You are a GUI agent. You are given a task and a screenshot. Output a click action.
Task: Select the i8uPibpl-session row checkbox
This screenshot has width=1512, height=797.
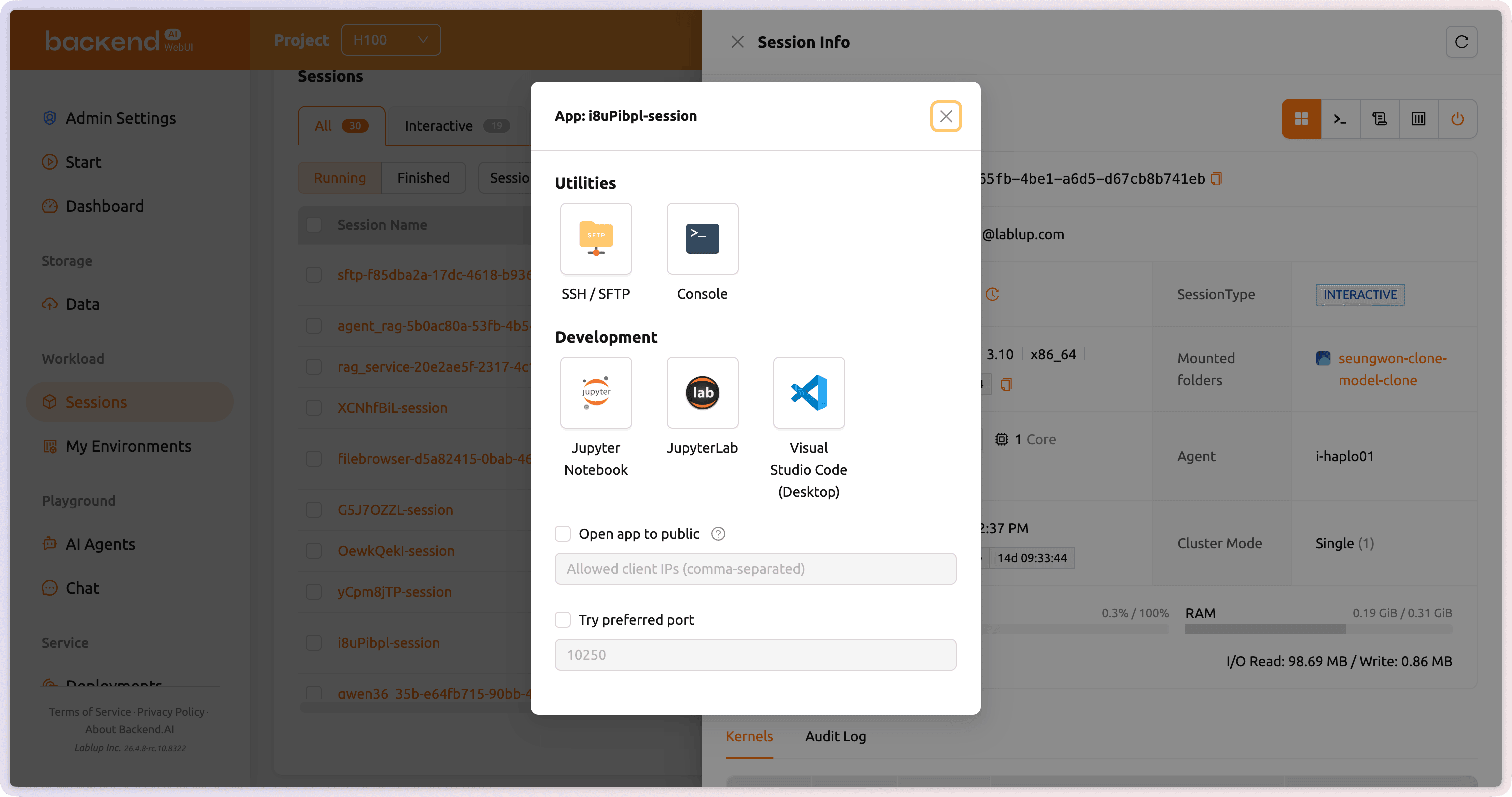(x=314, y=642)
